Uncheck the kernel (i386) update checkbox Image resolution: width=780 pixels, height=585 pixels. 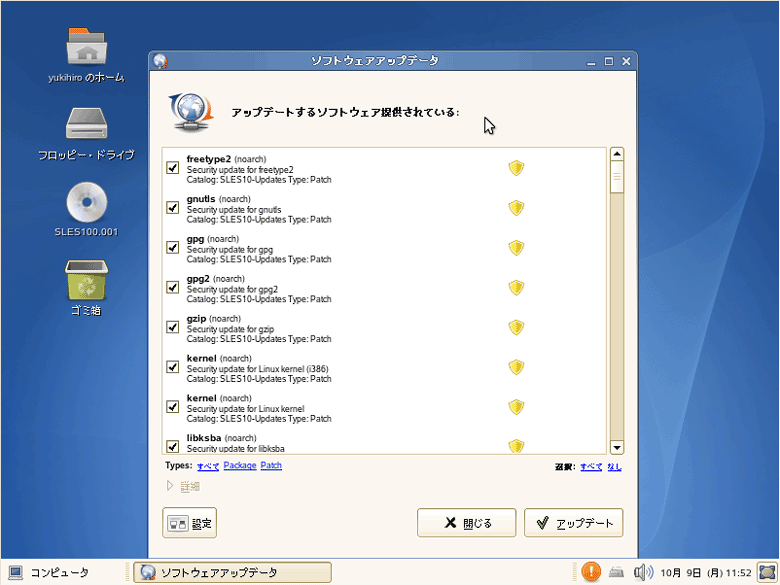[x=173, y=367]
